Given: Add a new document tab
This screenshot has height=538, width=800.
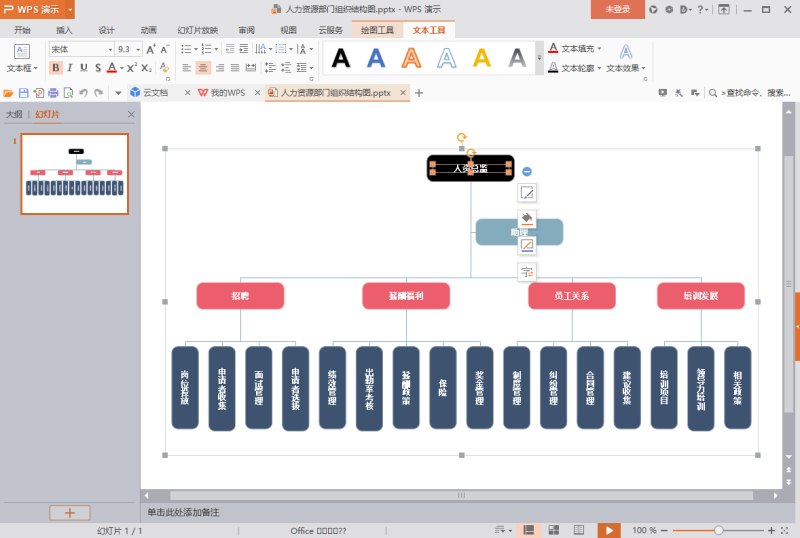Looking at the screenshot, I should click(419, 93).
